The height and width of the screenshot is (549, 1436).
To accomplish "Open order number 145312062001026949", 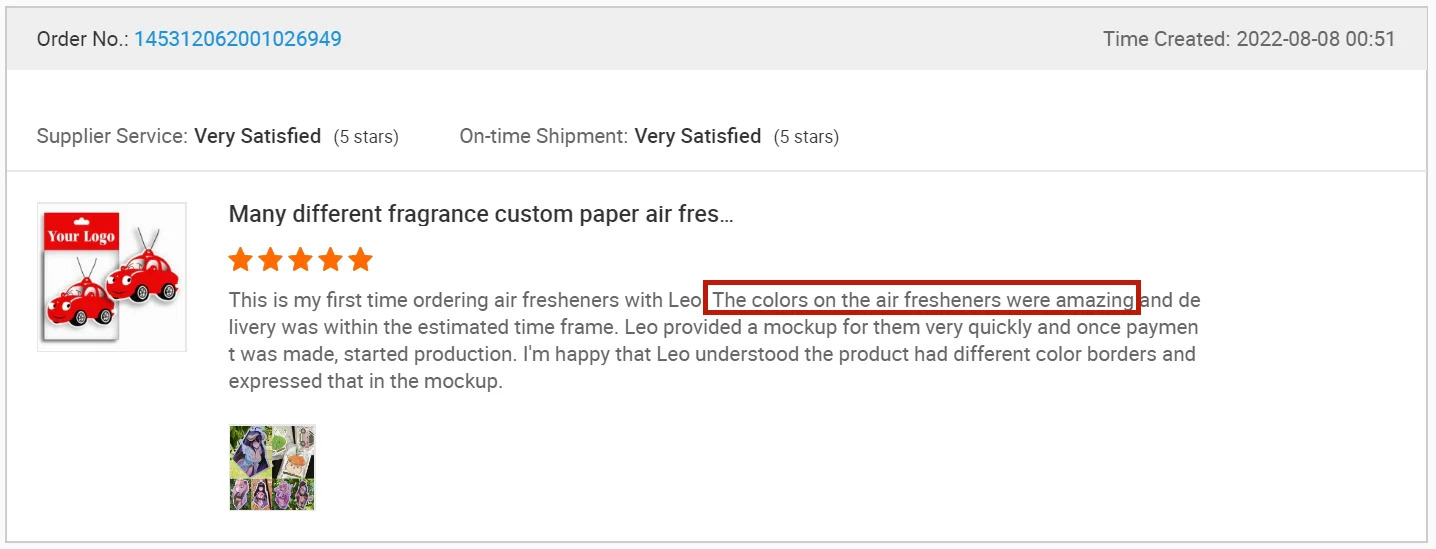I will [238, 39].
